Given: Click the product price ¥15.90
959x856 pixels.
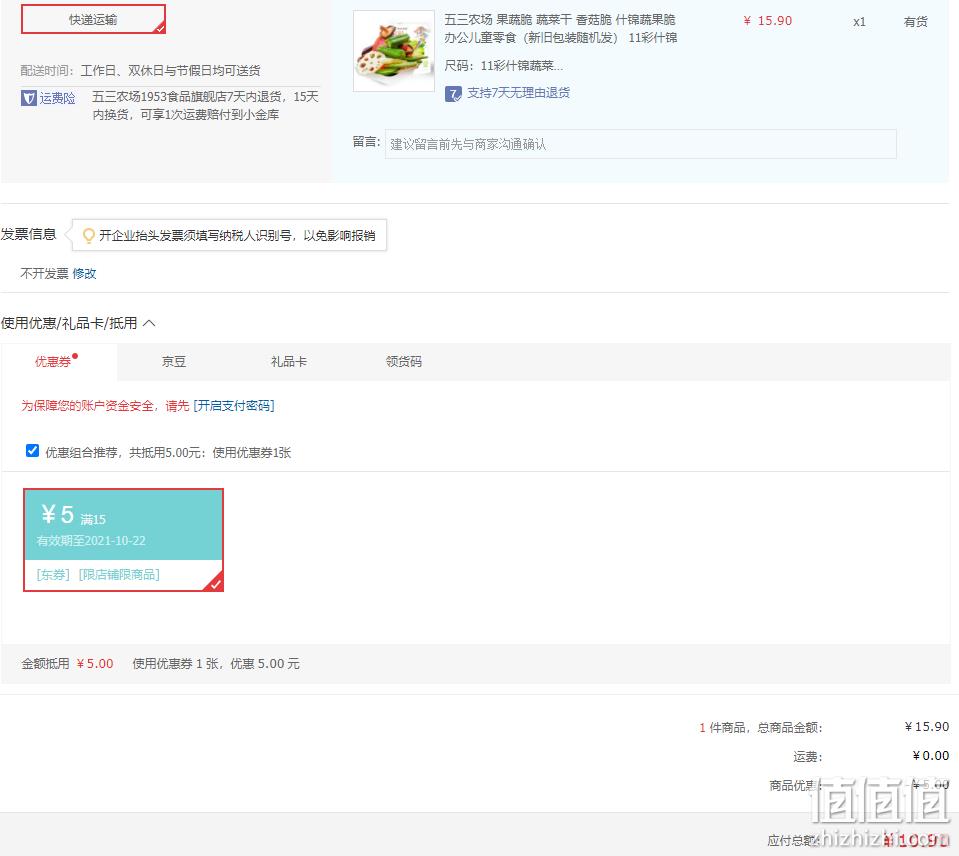Looking at the screenshot, I should click(x=768, y=21).
